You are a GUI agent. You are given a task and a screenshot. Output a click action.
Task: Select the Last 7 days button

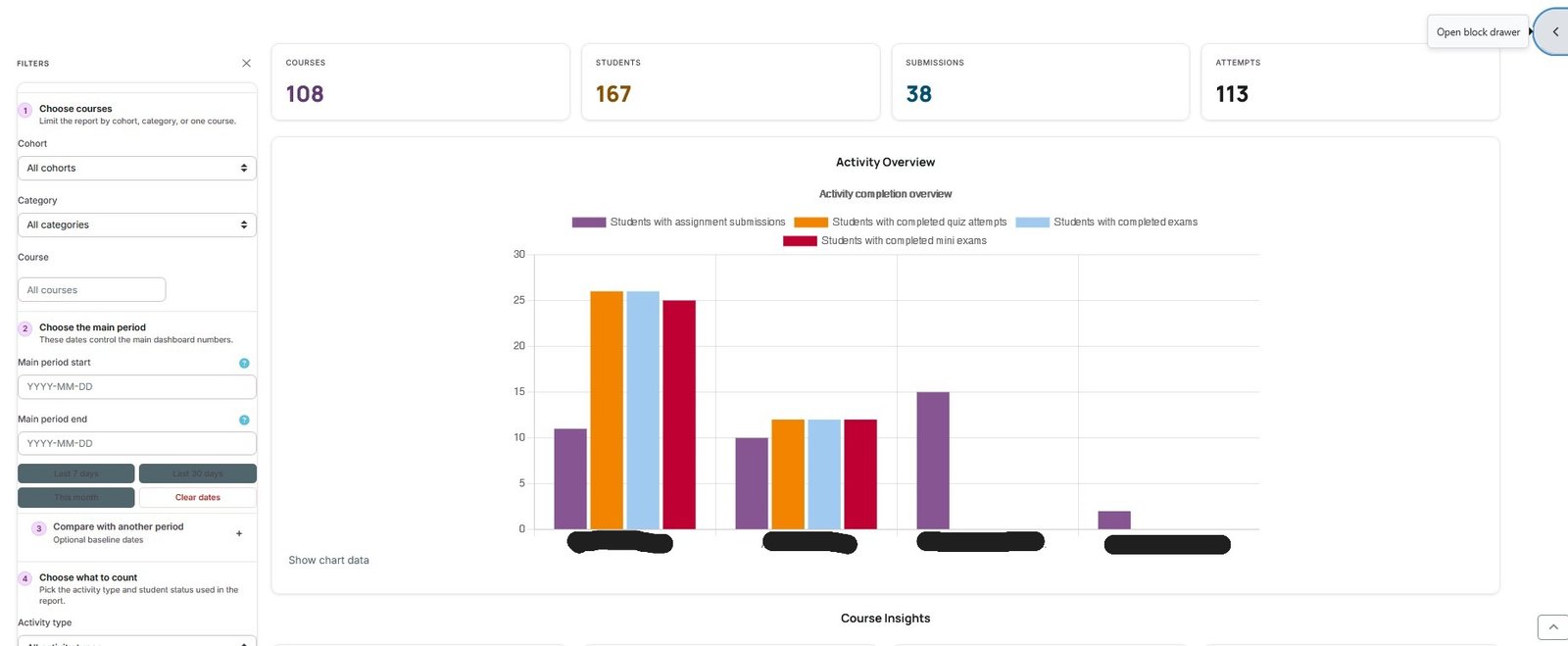76,473
